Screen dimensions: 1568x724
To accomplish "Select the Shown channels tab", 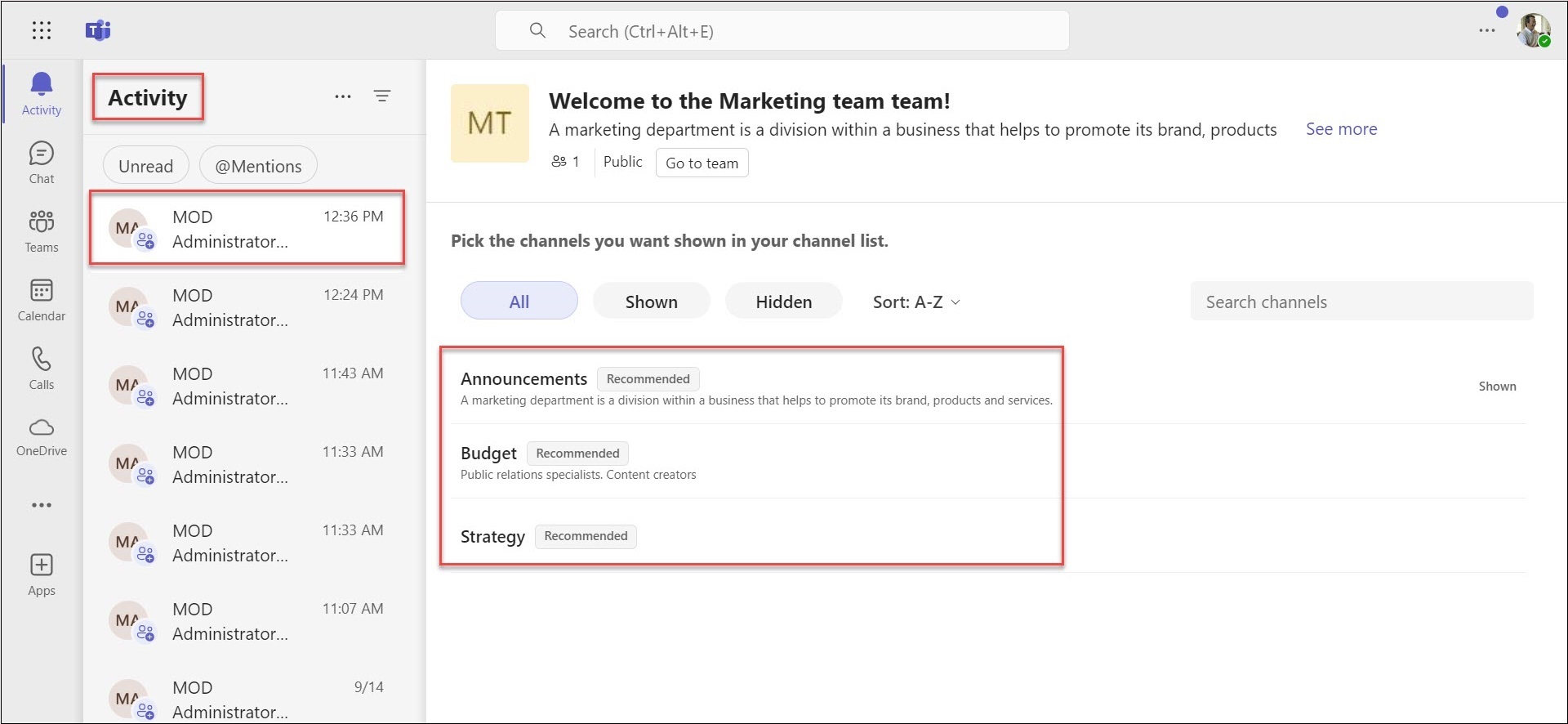I will coord(651,302).
